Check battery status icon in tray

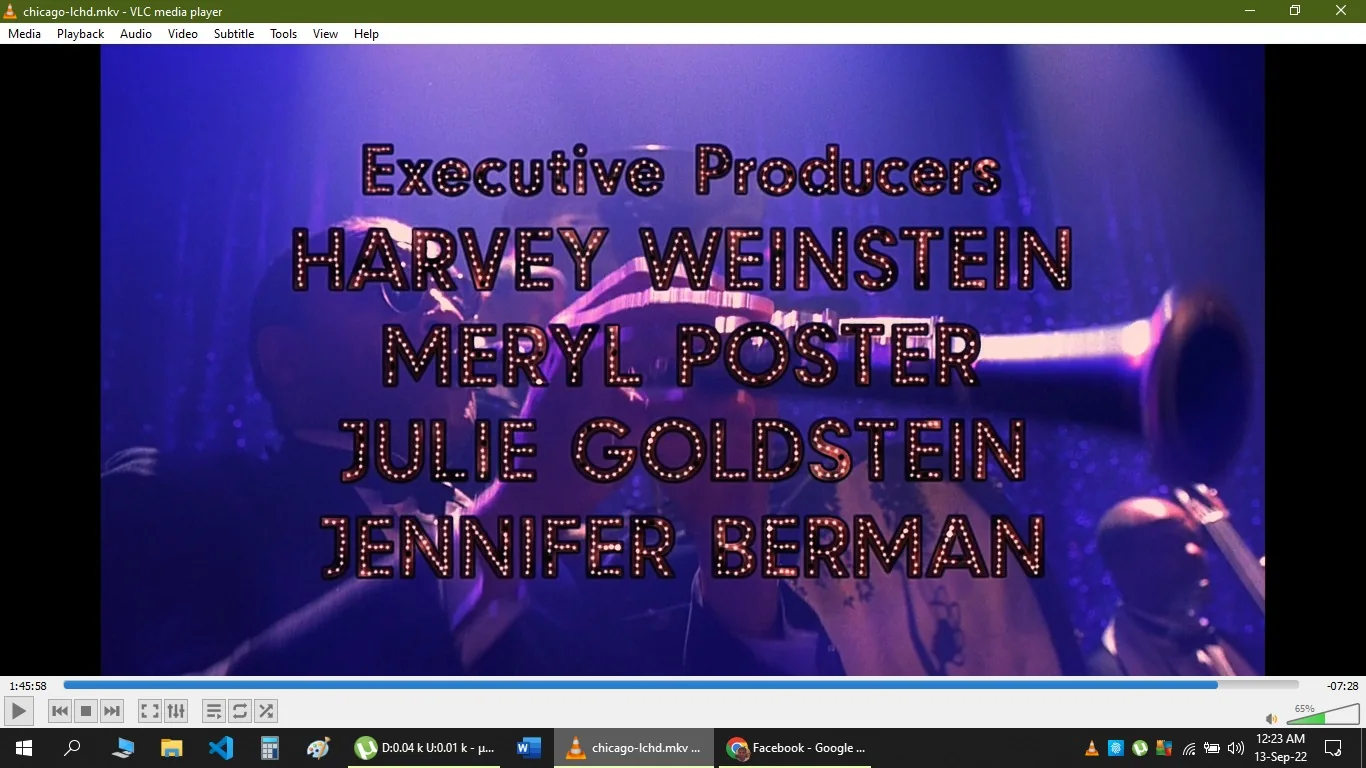click(1212, 748)
